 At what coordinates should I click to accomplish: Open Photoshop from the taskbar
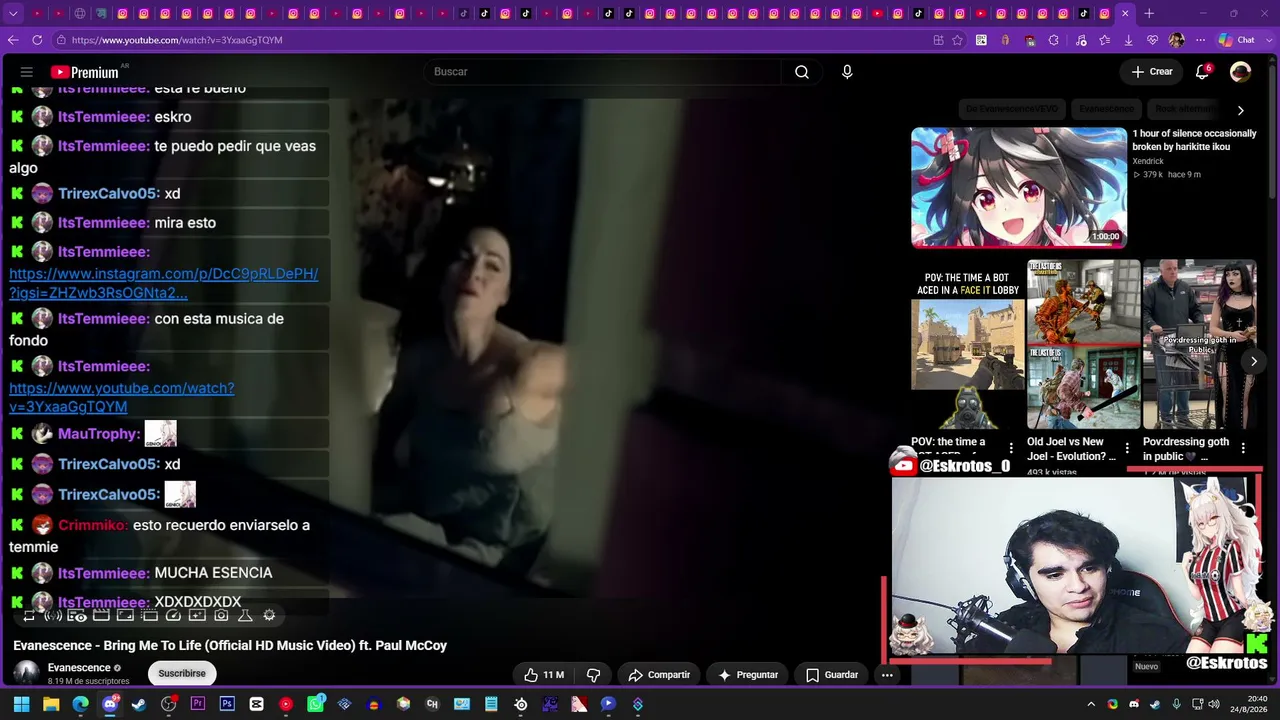point(227,704)
